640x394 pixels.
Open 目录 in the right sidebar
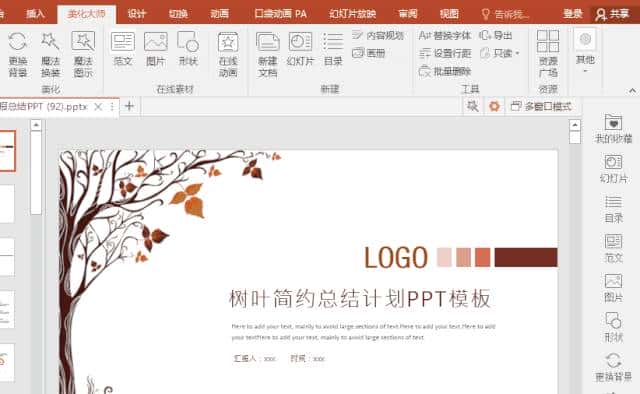[613, 209]
